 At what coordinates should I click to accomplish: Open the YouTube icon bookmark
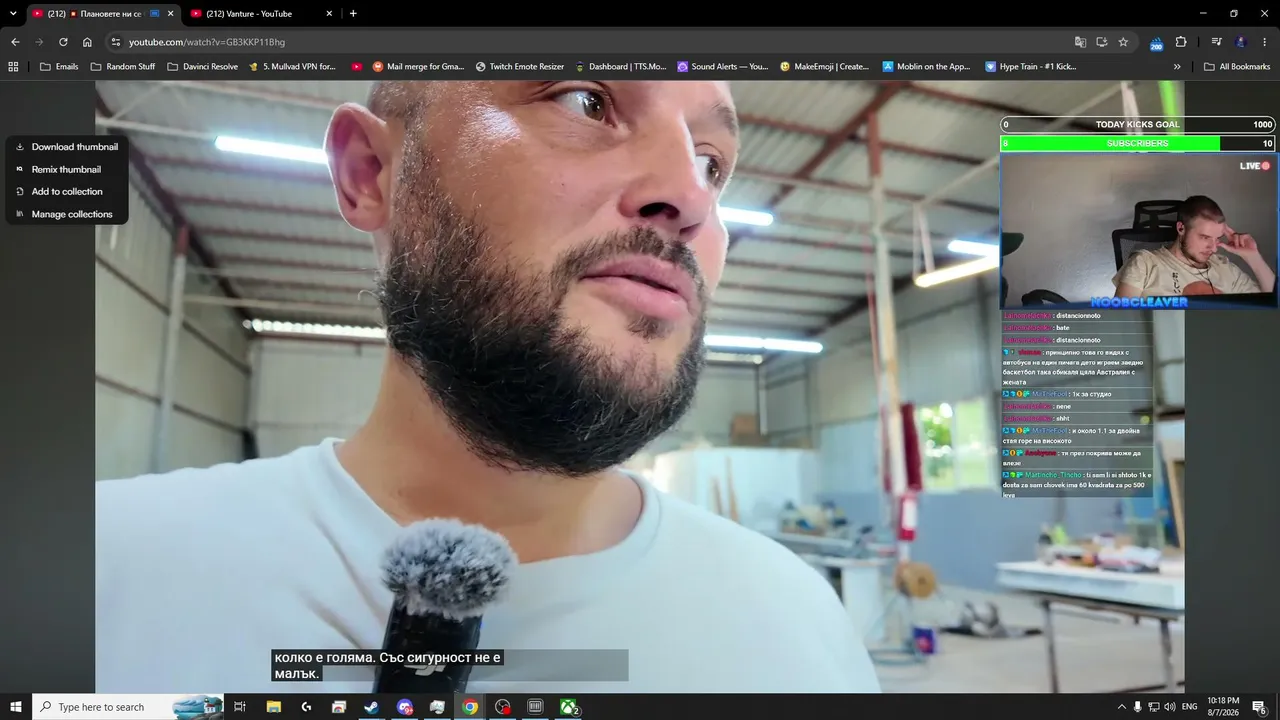point(357,67)
